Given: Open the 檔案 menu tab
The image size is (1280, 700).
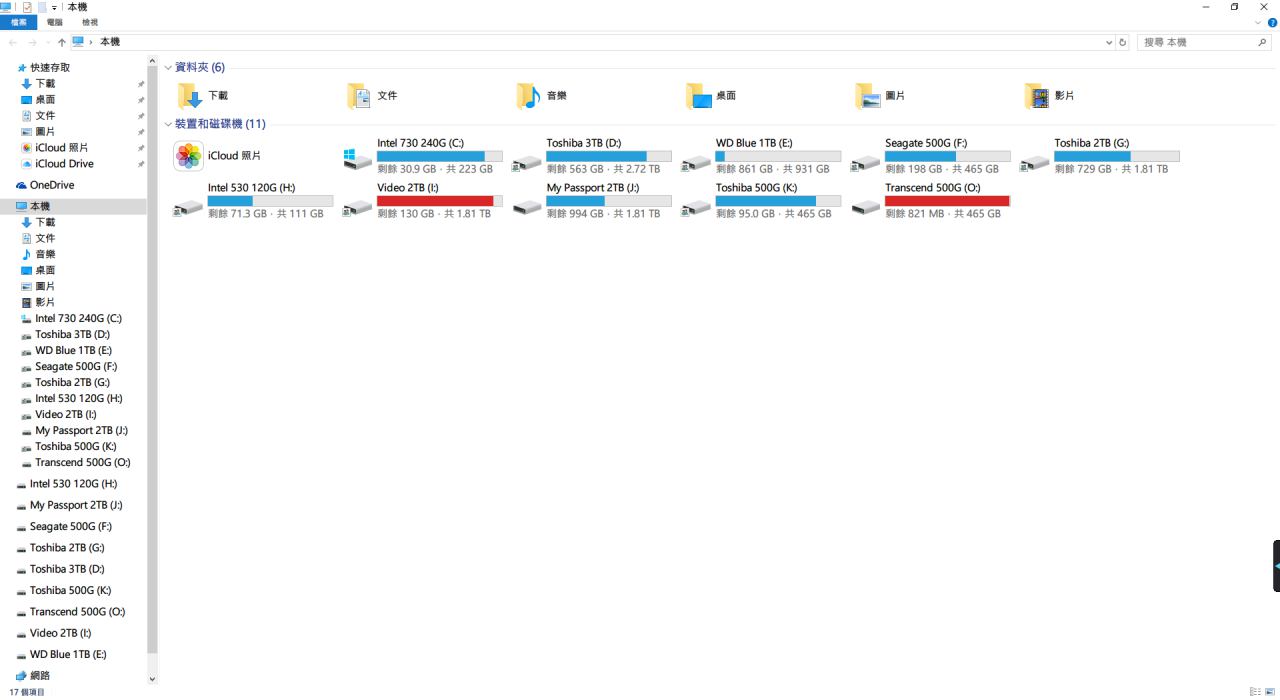Looking at the screenshot, I should [x=18, y=22].
